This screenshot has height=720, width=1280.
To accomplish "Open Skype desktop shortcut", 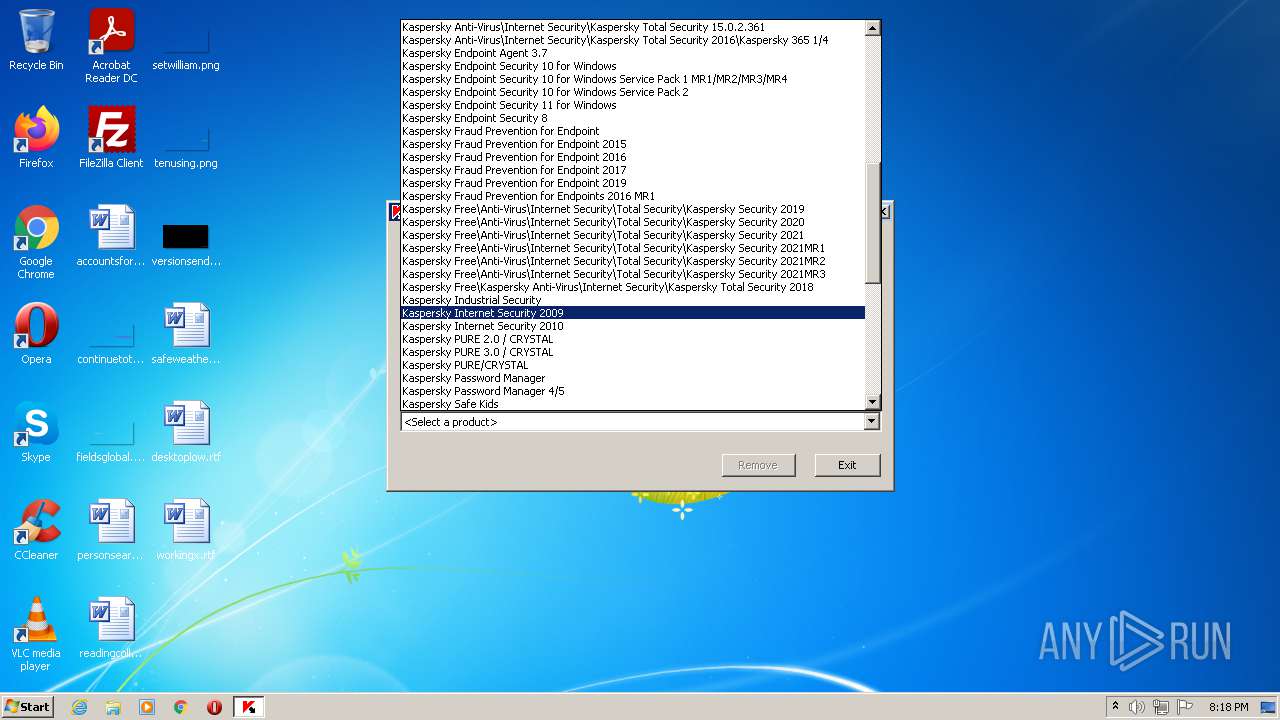I will pyautogui.click(x=36, y=432).
